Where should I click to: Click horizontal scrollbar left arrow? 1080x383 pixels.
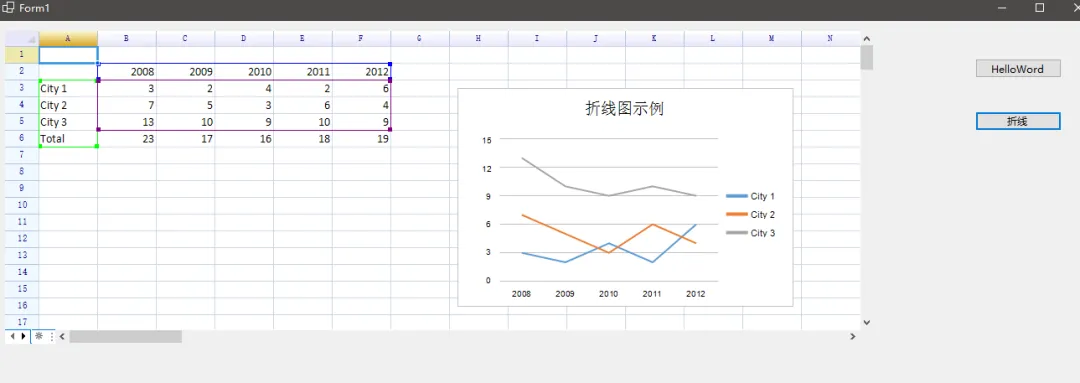pyautogui.click(x=62, y=336)
